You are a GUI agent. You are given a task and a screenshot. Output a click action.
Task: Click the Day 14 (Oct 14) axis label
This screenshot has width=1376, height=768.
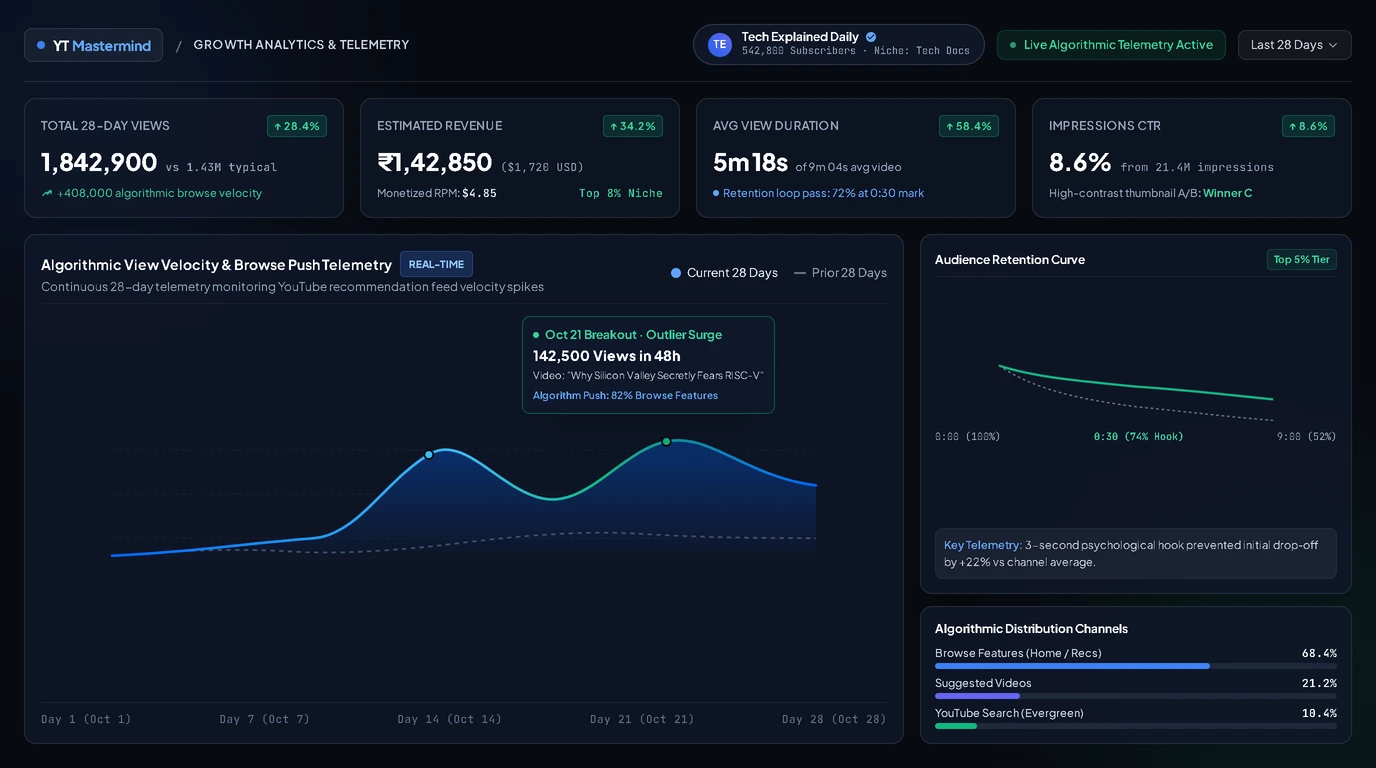coord(449,719)
